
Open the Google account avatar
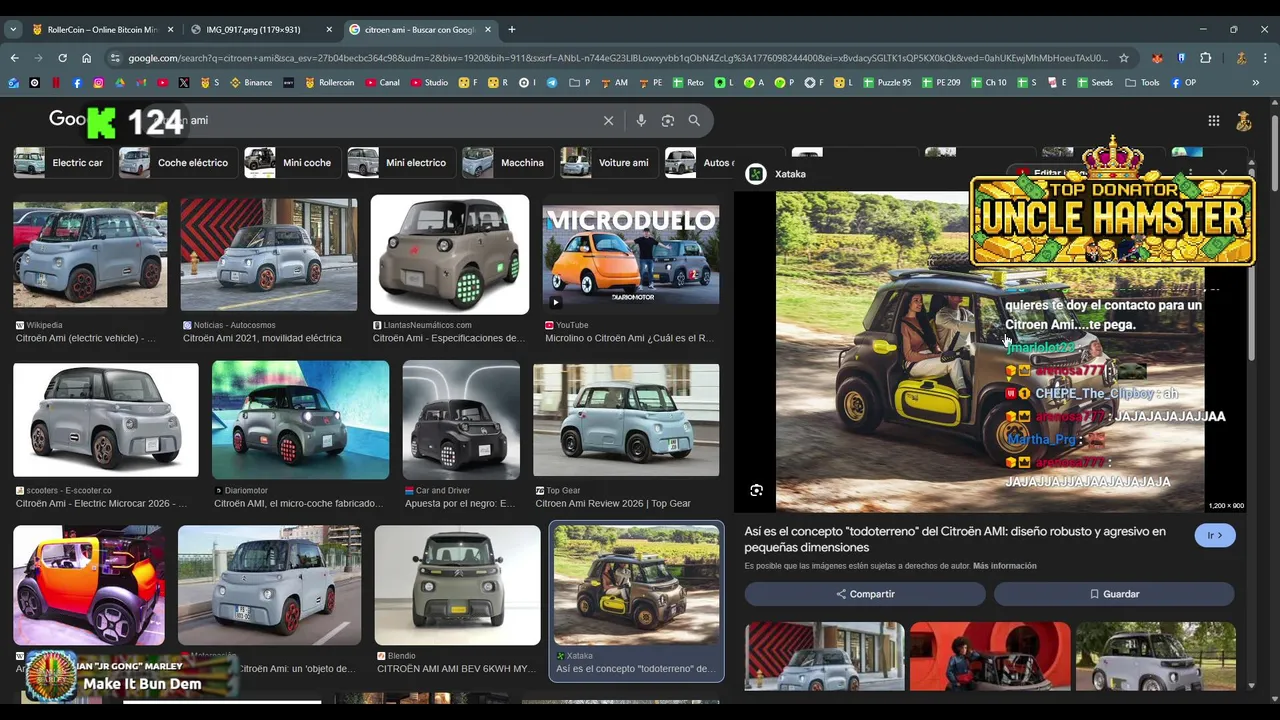(1244, 120)
